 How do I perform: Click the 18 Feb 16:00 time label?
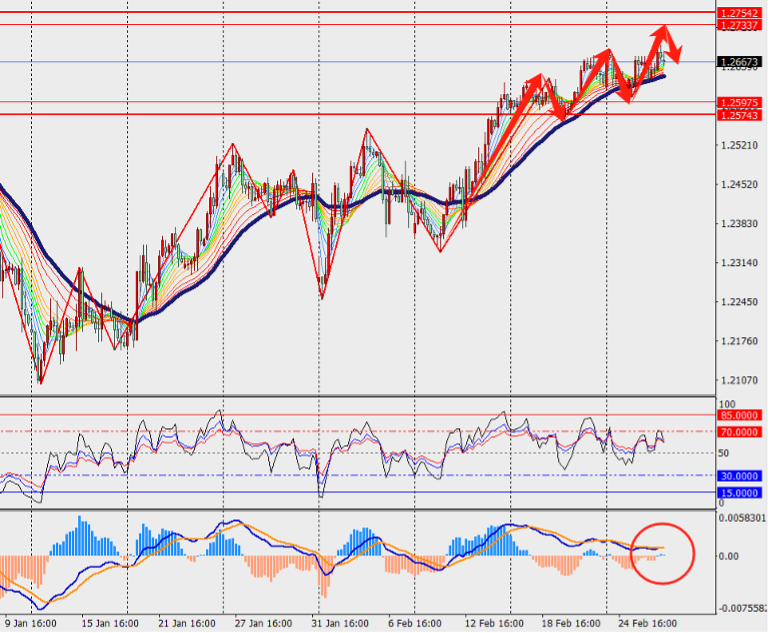coord(571,624)
